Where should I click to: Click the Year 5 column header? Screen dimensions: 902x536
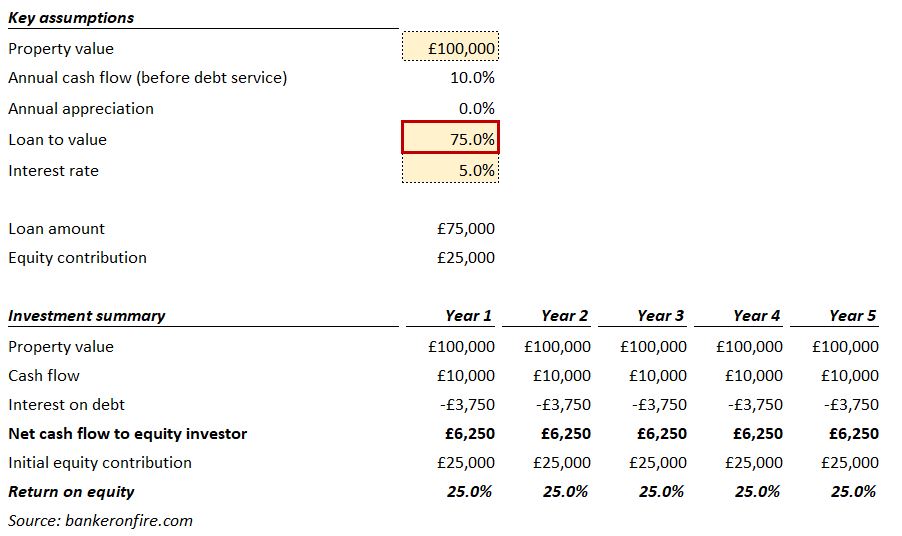[852, 315]
